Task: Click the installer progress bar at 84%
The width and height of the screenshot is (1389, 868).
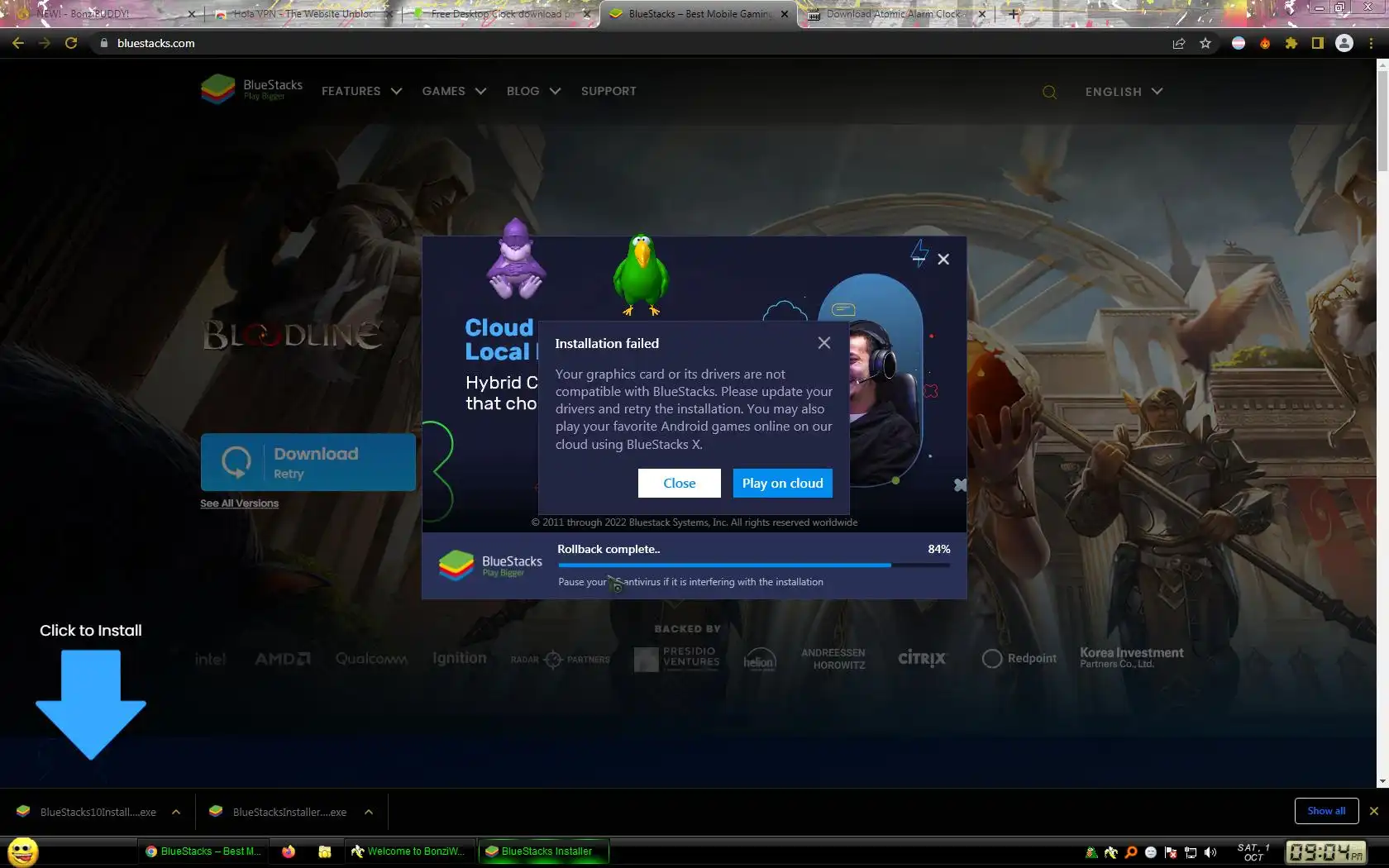Action: click(x=754, y=565)
